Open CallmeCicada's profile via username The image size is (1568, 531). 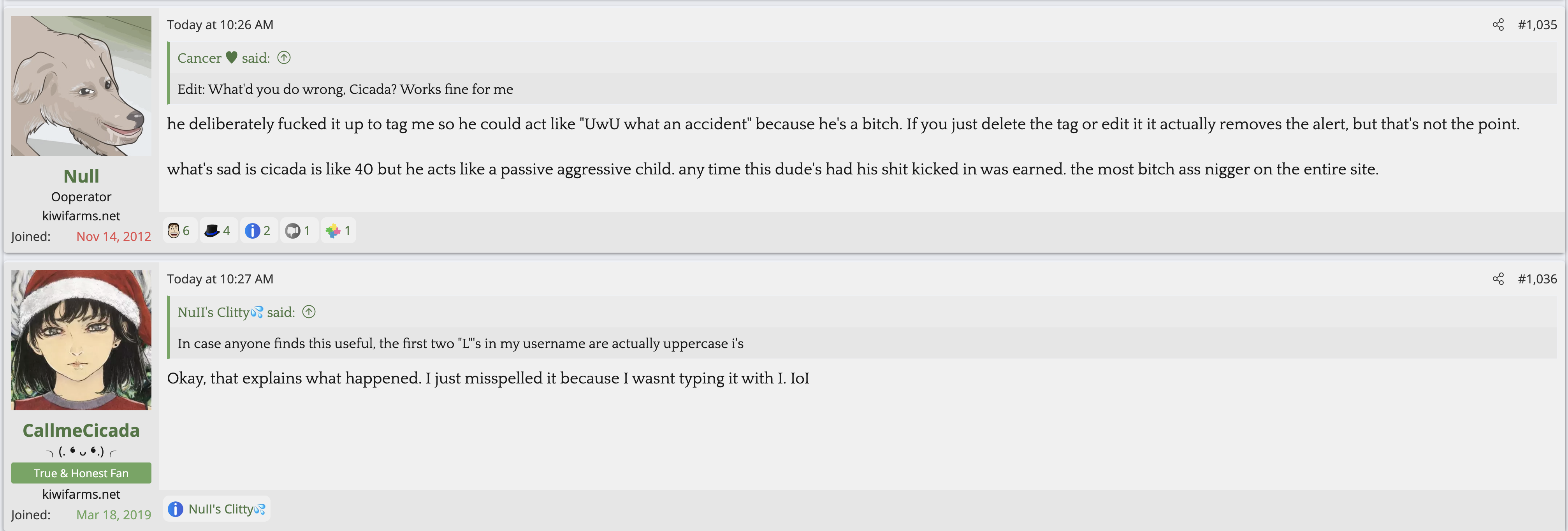click(x=81, y=430)
